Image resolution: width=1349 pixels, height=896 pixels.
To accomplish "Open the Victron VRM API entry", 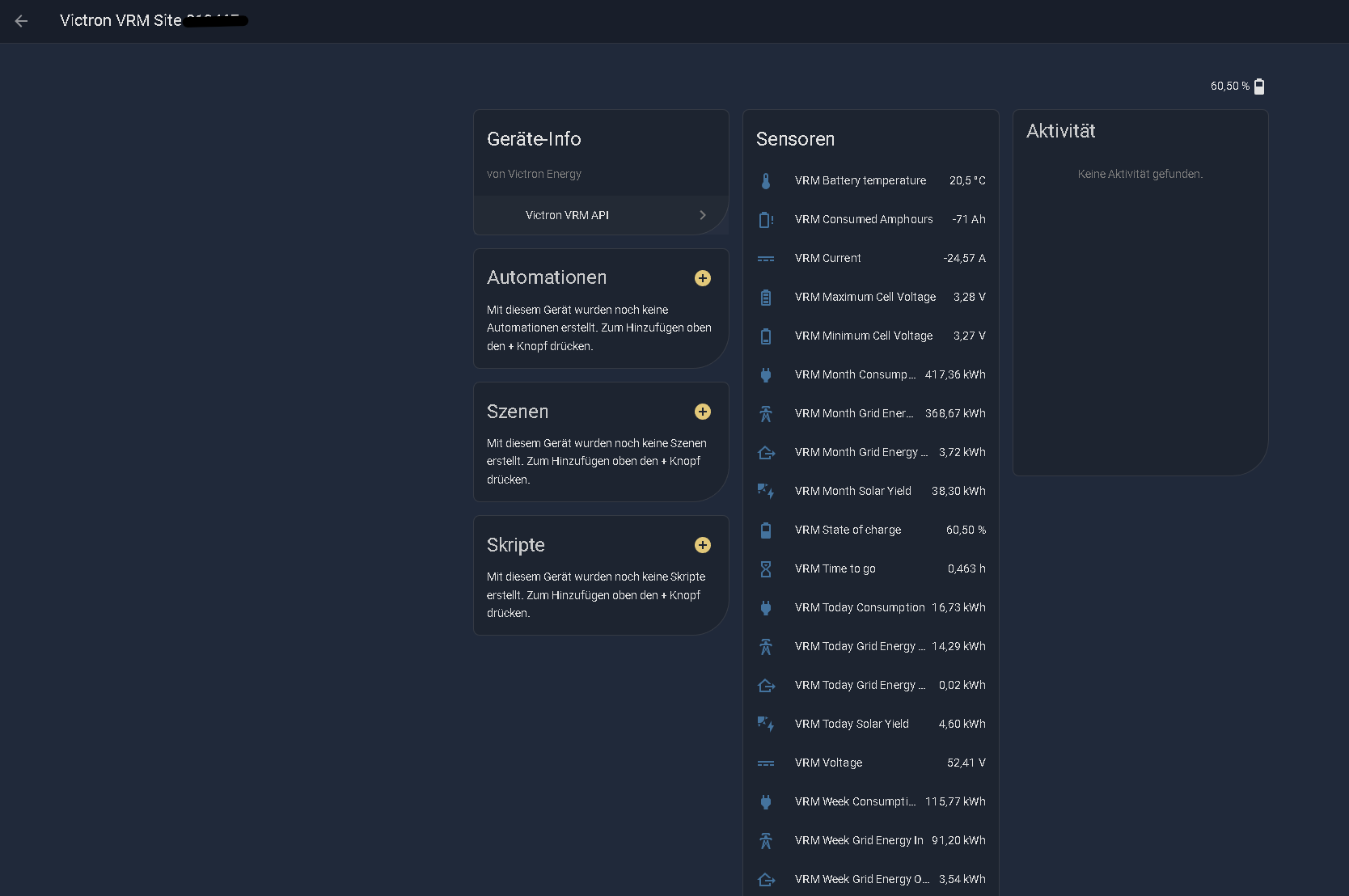I will point(567,215).
